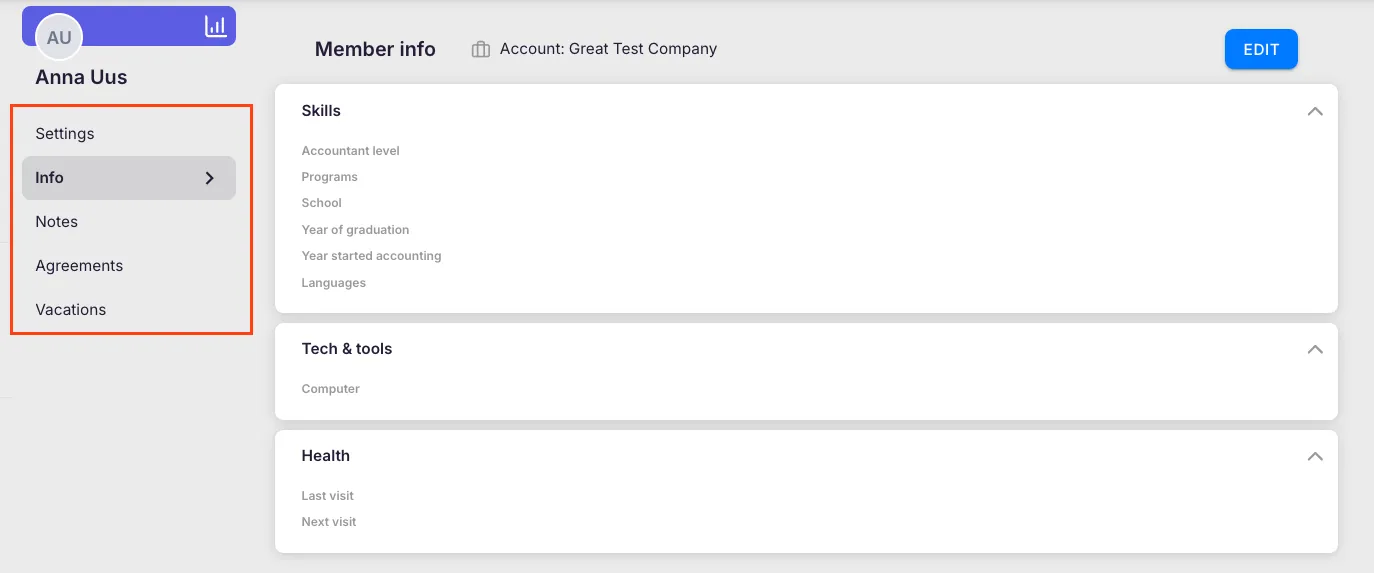Collapse the Health section chevron
This screenshot has height=573, width=1374.
coord(1315,456)
